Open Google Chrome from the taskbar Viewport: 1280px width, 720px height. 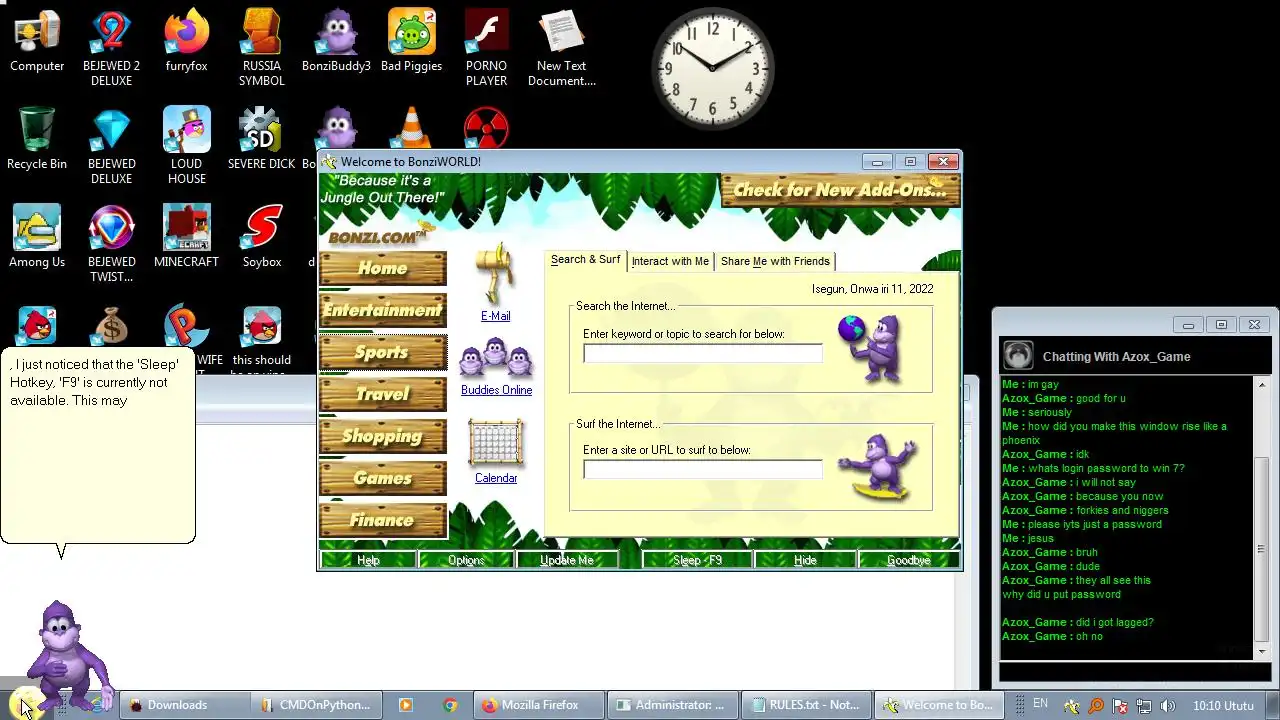pos(450,705)
